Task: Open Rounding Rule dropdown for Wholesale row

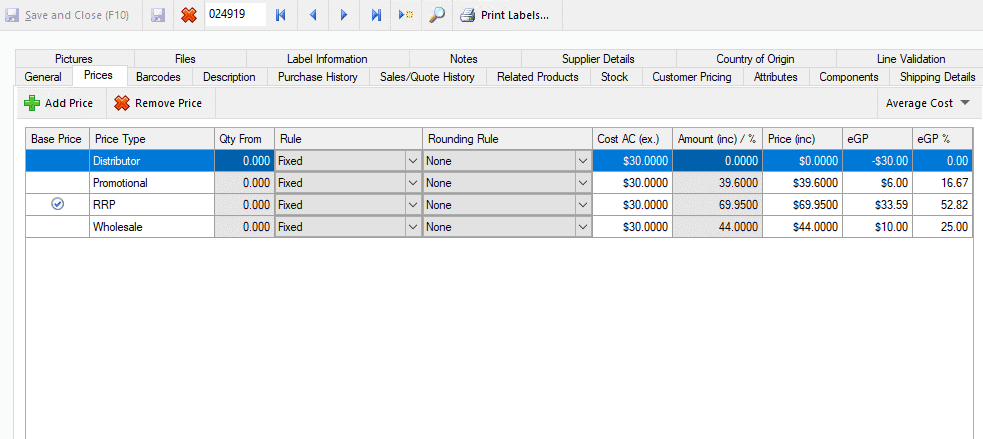Action: pos(582,227)
